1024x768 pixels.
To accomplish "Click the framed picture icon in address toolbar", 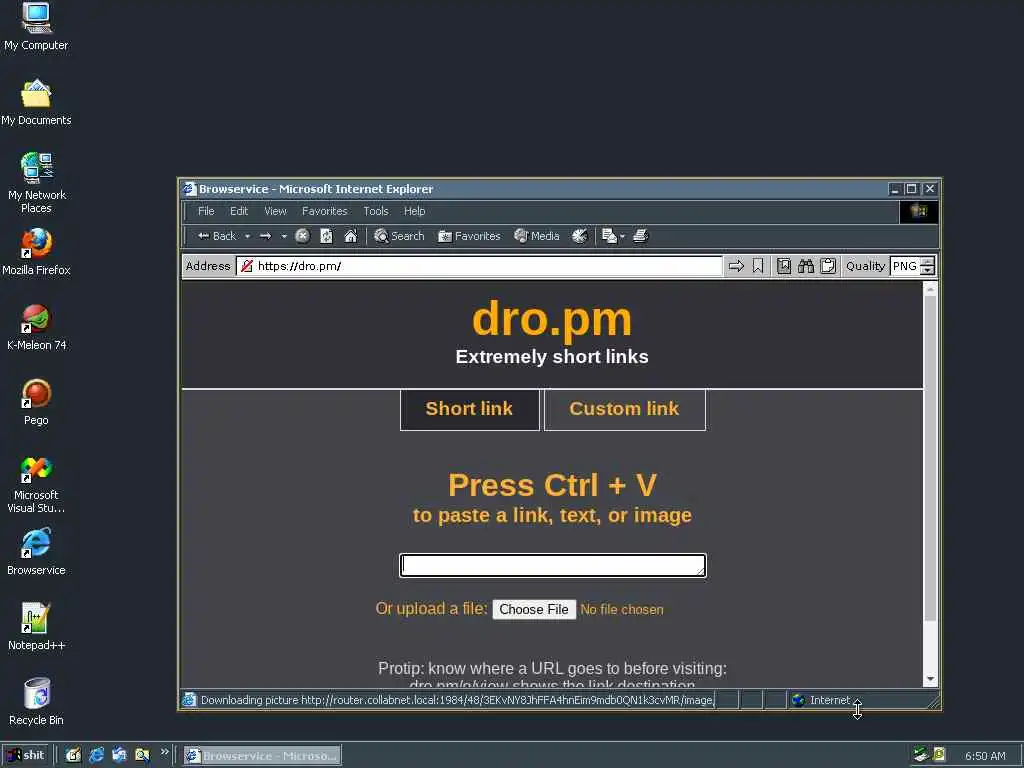I will (784, 266).
